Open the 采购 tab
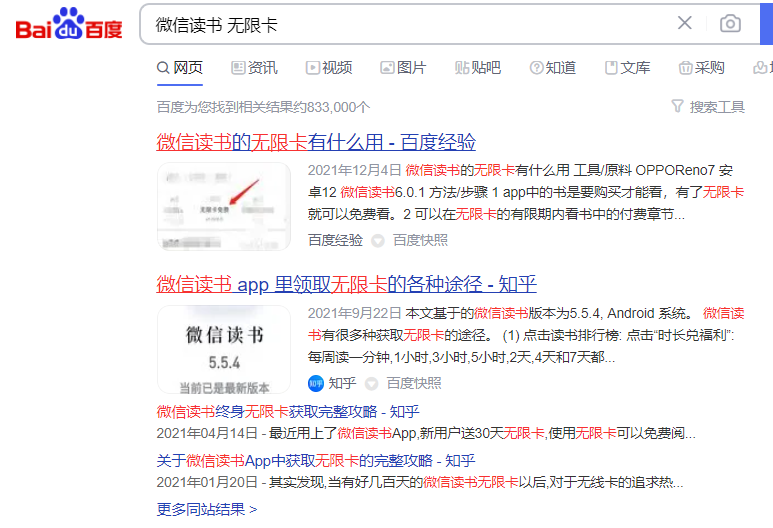Image resolution: width=773 pixels, height=528 pixels. pos(702,68)
